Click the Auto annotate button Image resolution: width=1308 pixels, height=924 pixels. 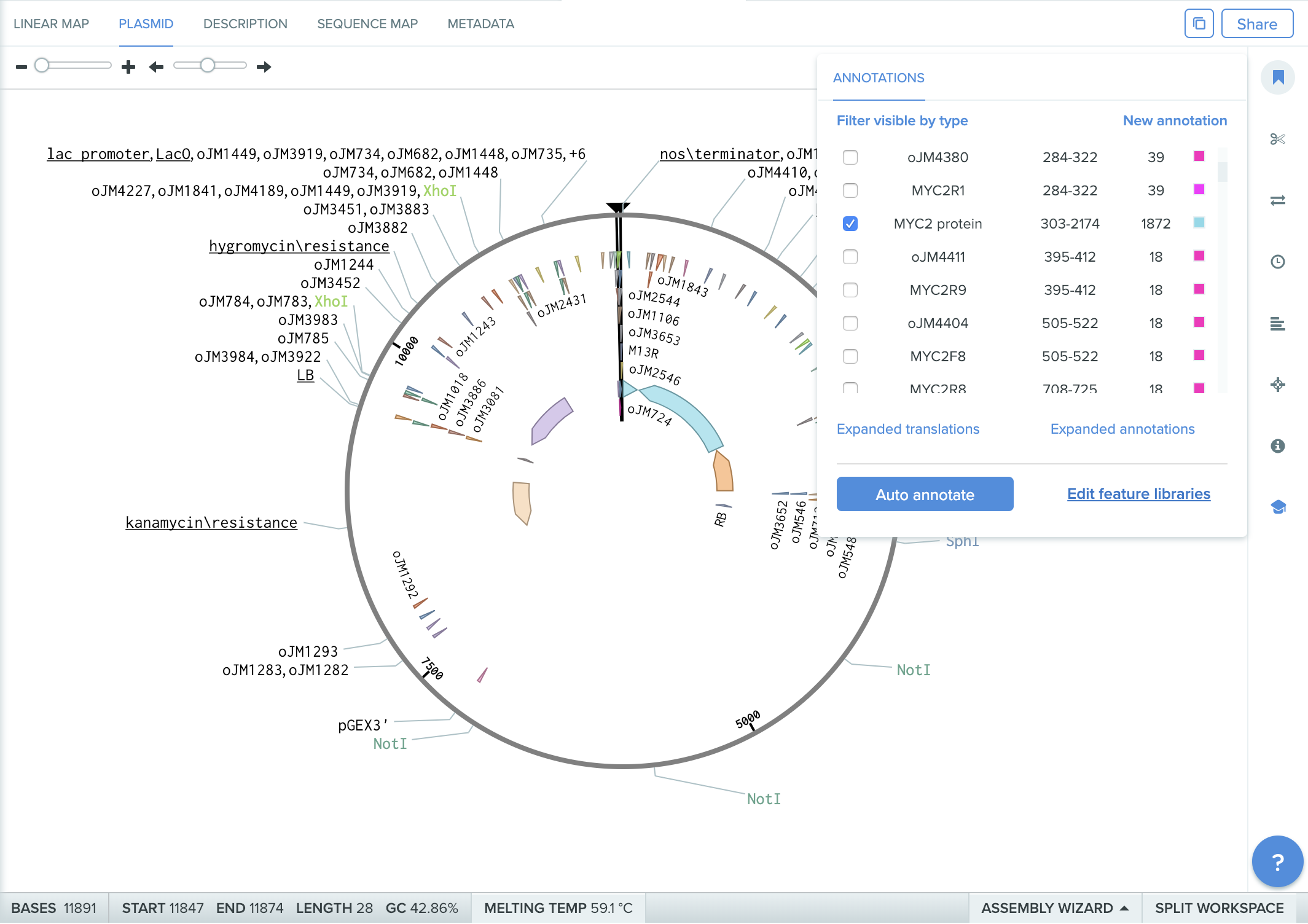click(x=925, y=494)
